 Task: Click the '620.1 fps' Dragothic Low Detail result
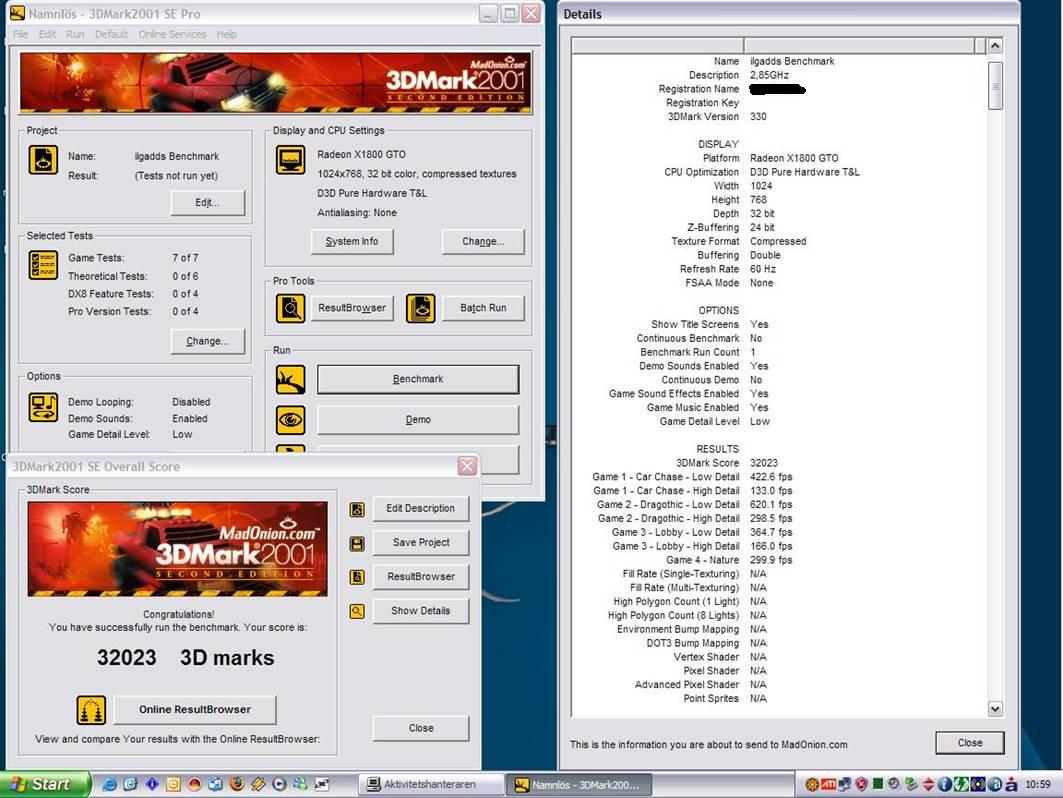pos(771,505)
